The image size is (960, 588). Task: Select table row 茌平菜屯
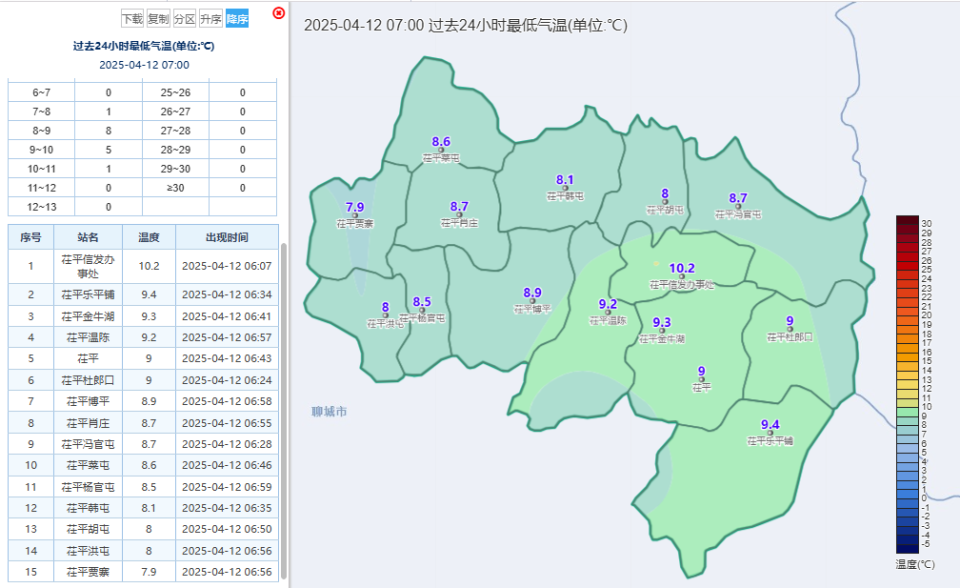tap(143, 466)
